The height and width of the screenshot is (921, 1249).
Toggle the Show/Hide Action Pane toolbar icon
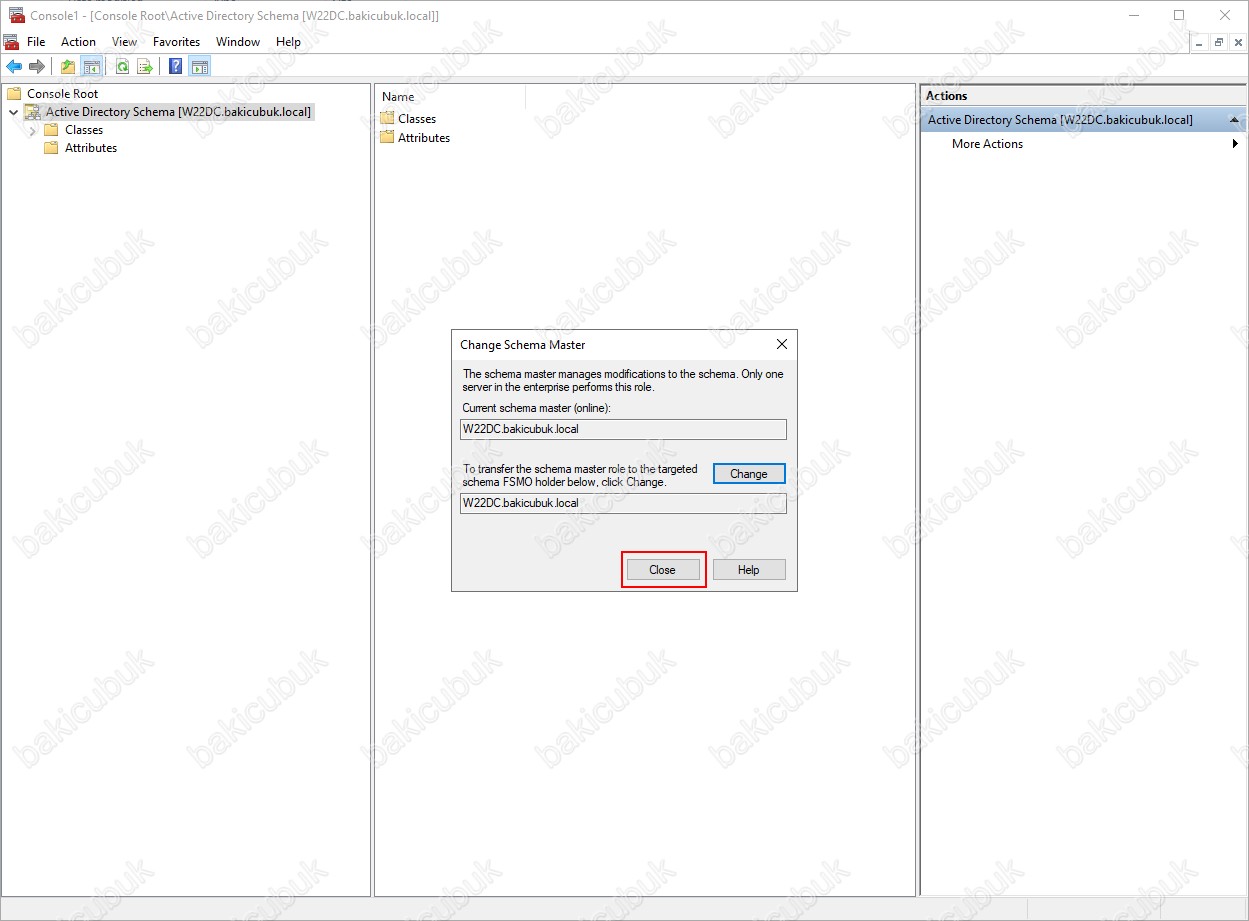[x=200, y=67]
